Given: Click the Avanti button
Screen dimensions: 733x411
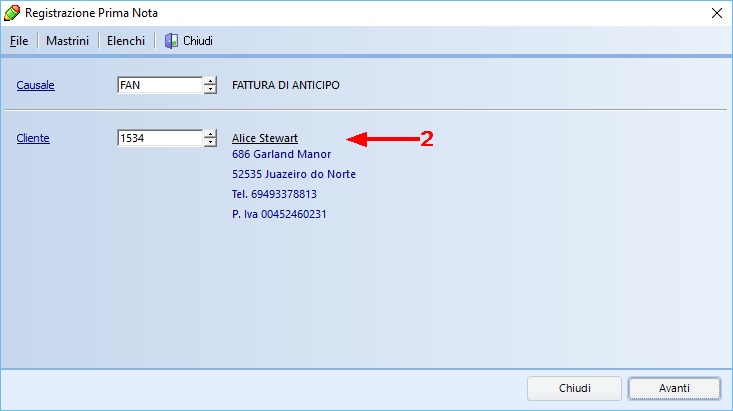Looking at the screenshot, I should coord(674,388).
